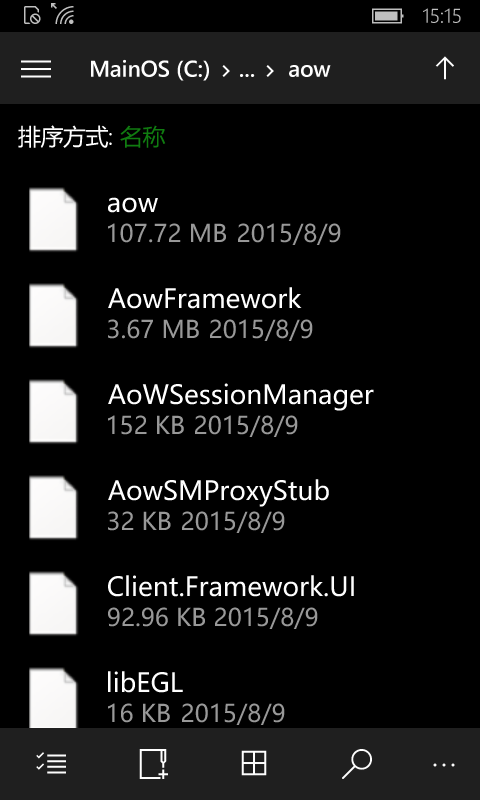Select the aow breadcrumb folder
Image resolution: width=480 pixels, height=800 pixels.
point(309,70)
